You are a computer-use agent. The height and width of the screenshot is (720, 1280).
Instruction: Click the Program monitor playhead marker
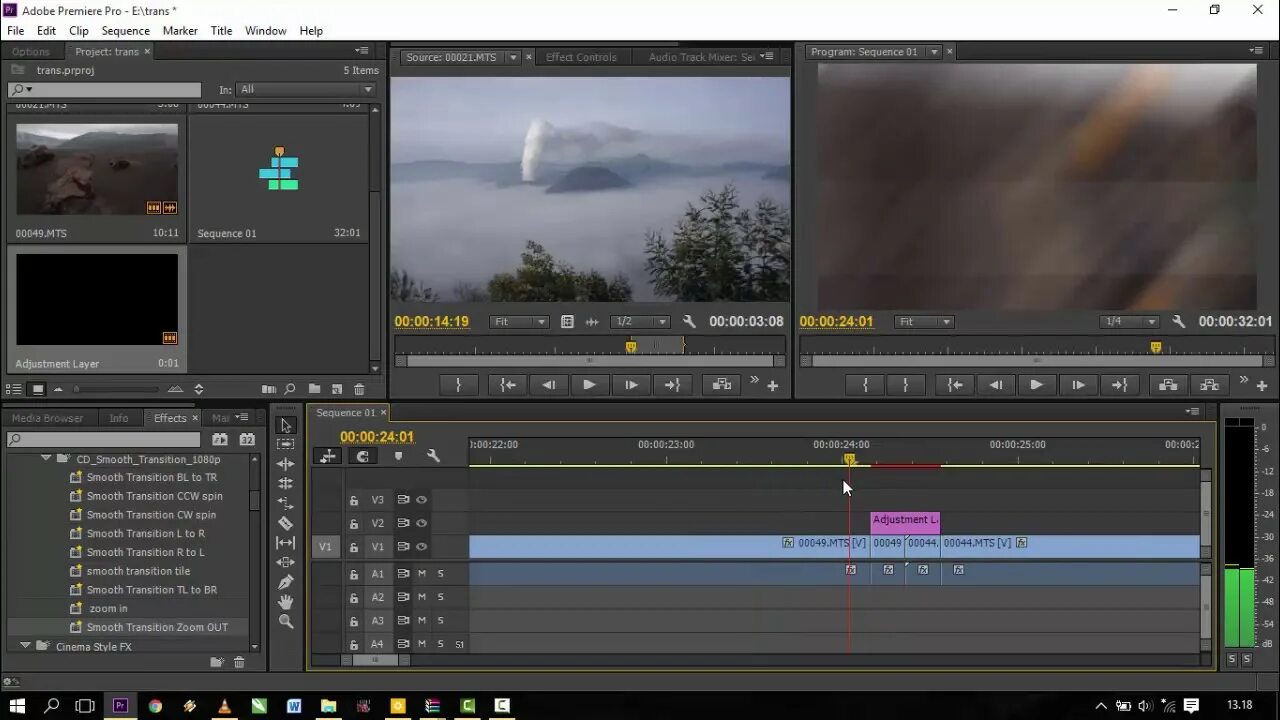pyautogui.click(x=1156, y=348)
